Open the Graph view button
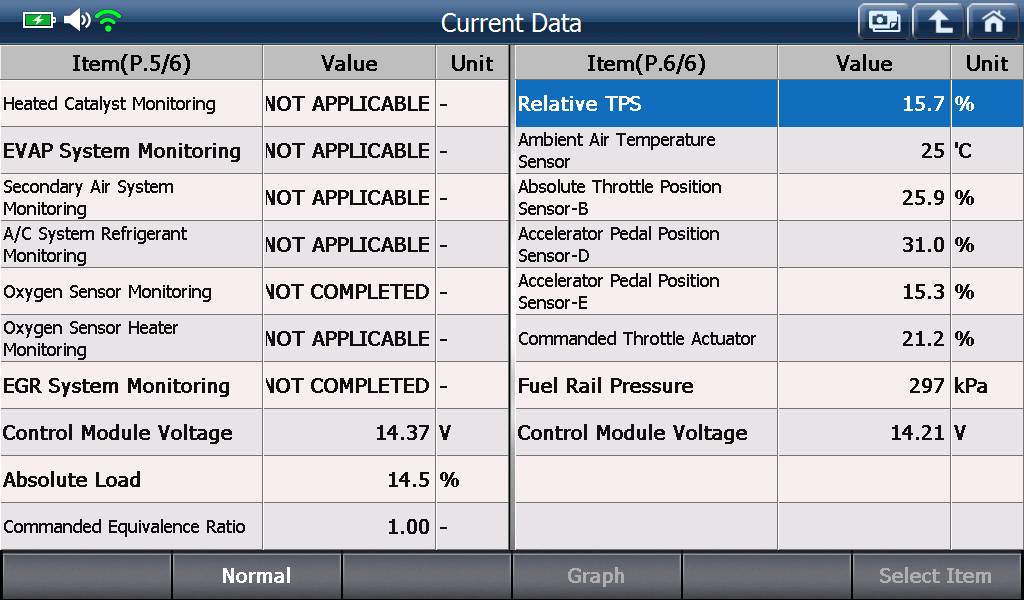 point(596,575)
